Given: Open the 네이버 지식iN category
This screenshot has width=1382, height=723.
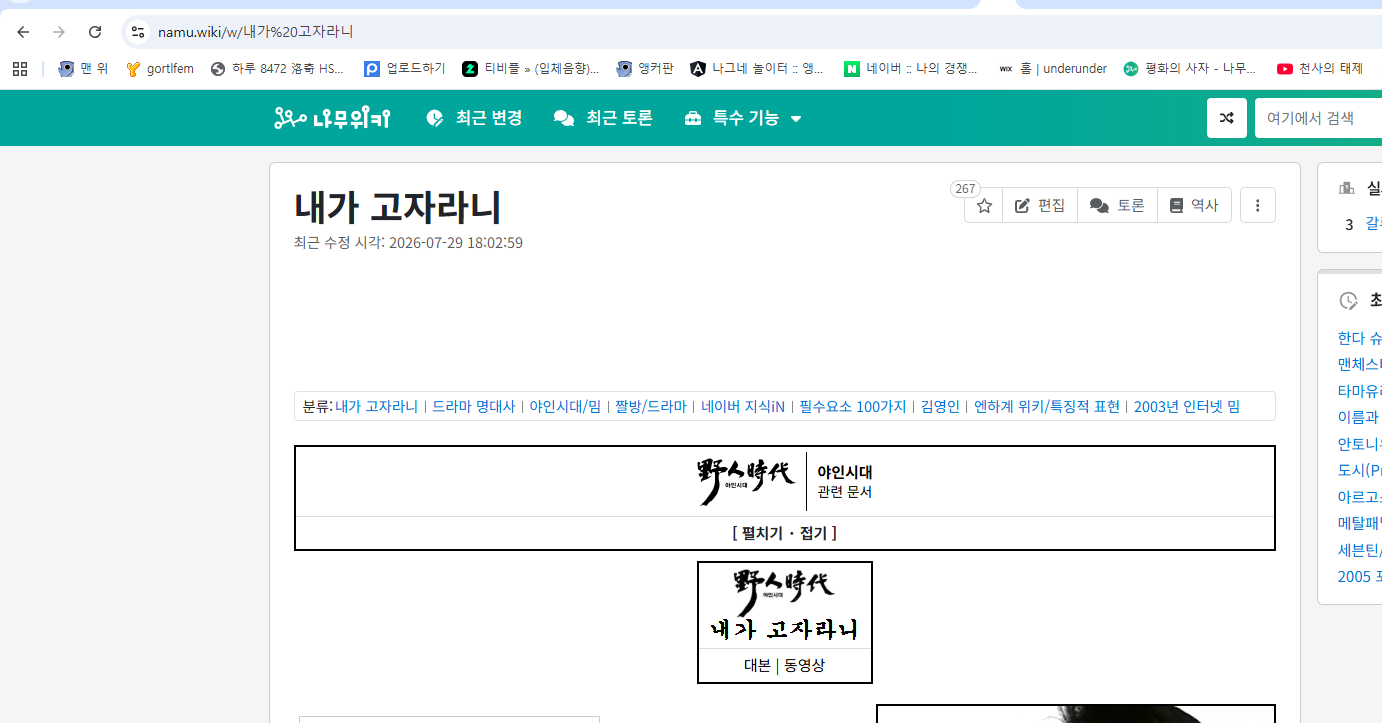Looking at the screenshot, I should tap(743, 407).
